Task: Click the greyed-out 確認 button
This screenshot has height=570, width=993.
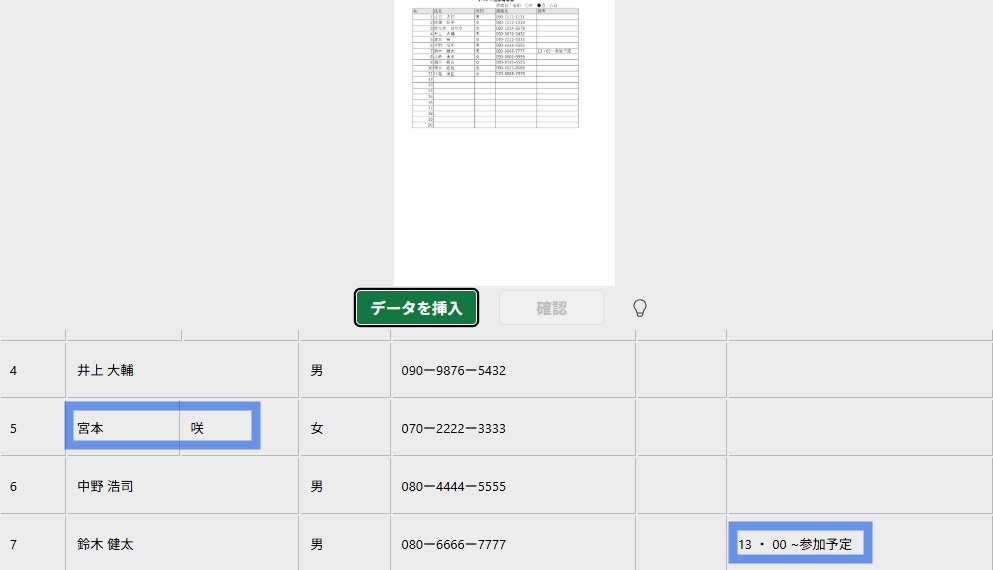Action: click(x=551, y=308)
